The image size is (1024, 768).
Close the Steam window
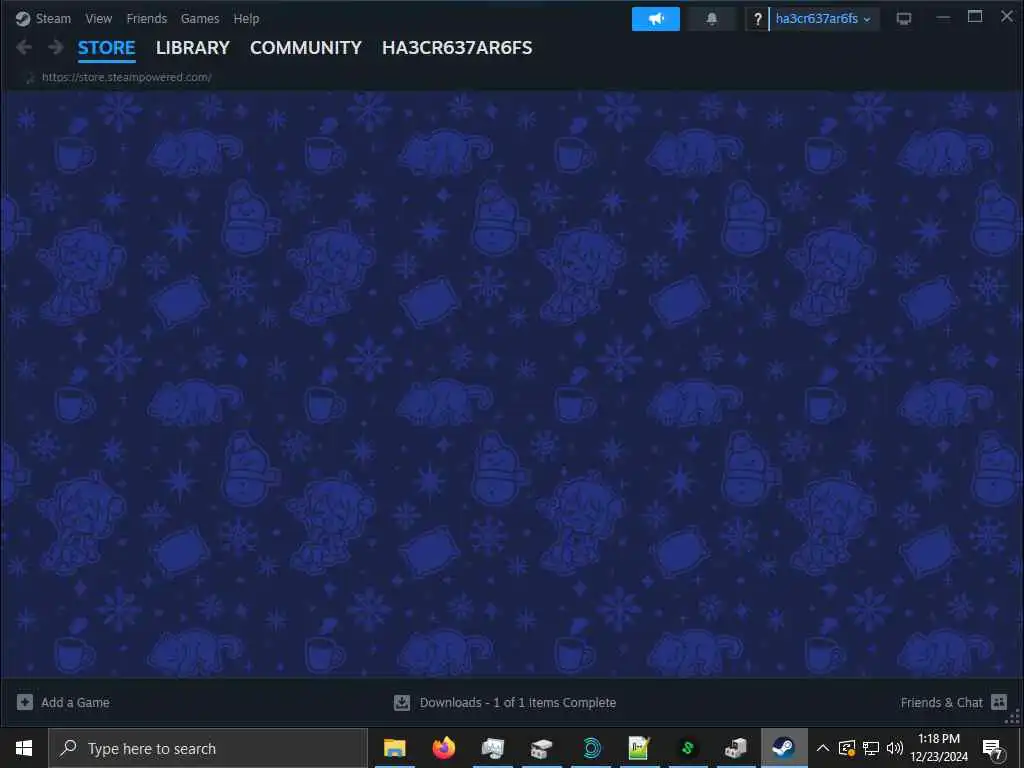(x=1007, y=16)
